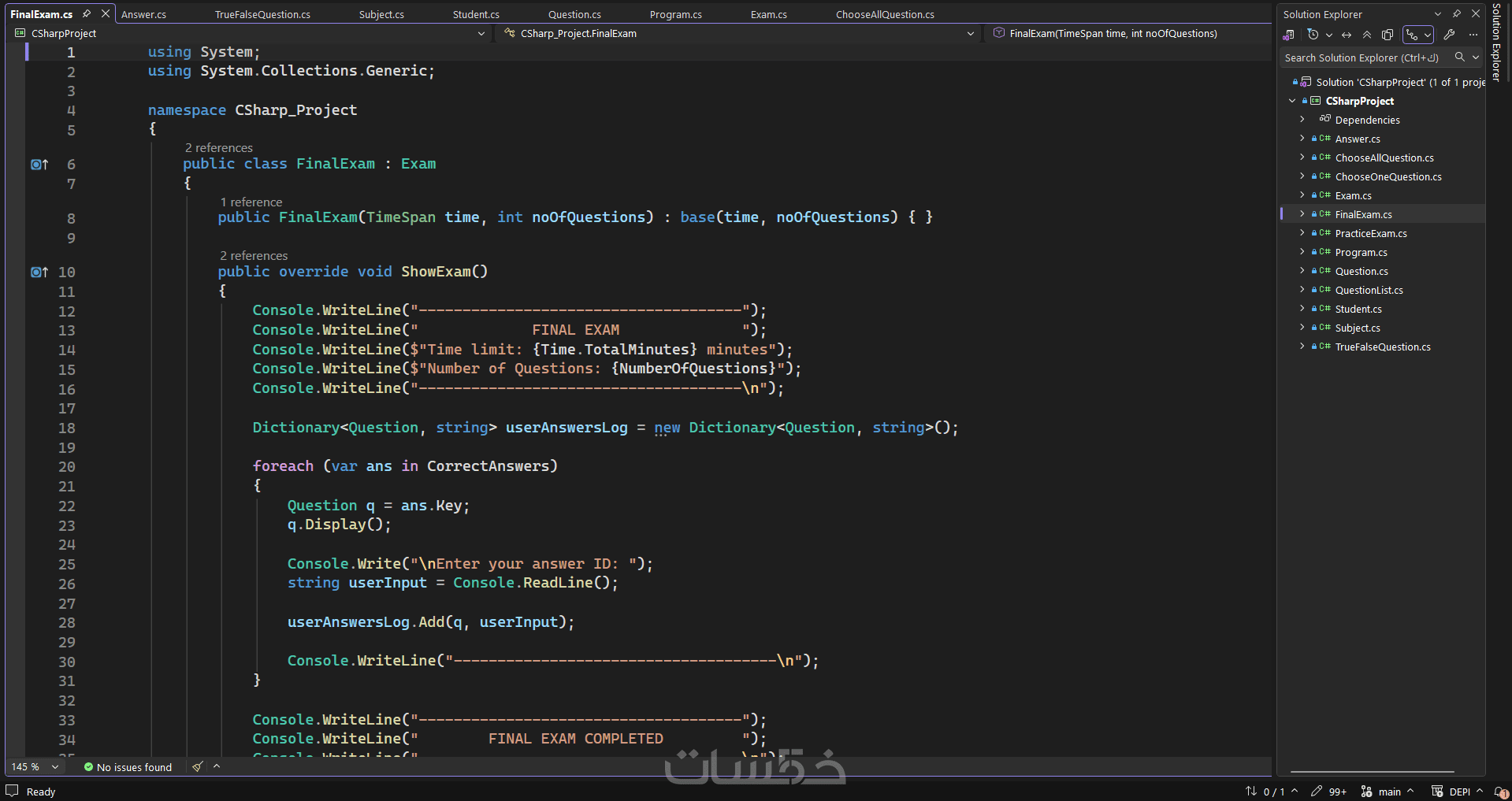Open the Solution Explorer toolbar overflow menu
The width and height of the screenshot is (1512, 801).
click(x=1473, y=35)
